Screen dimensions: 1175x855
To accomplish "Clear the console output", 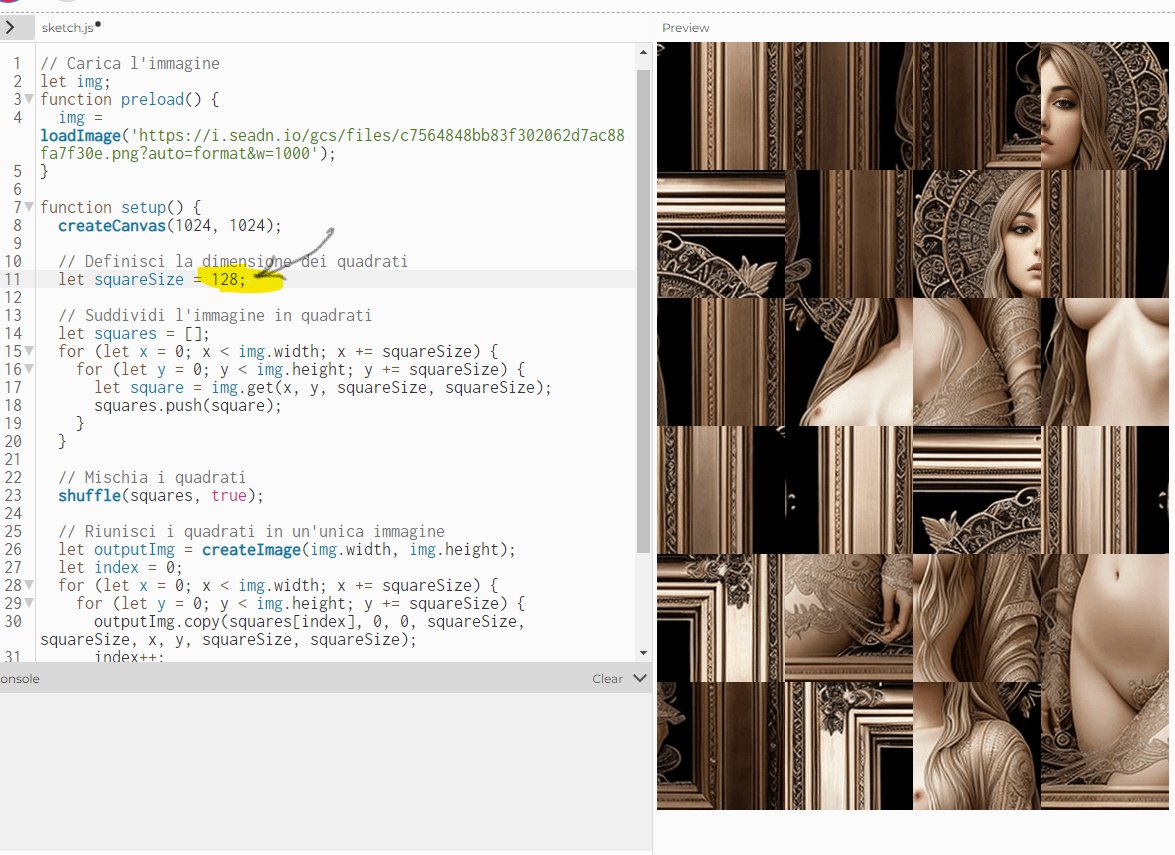I will pos(607,679).
